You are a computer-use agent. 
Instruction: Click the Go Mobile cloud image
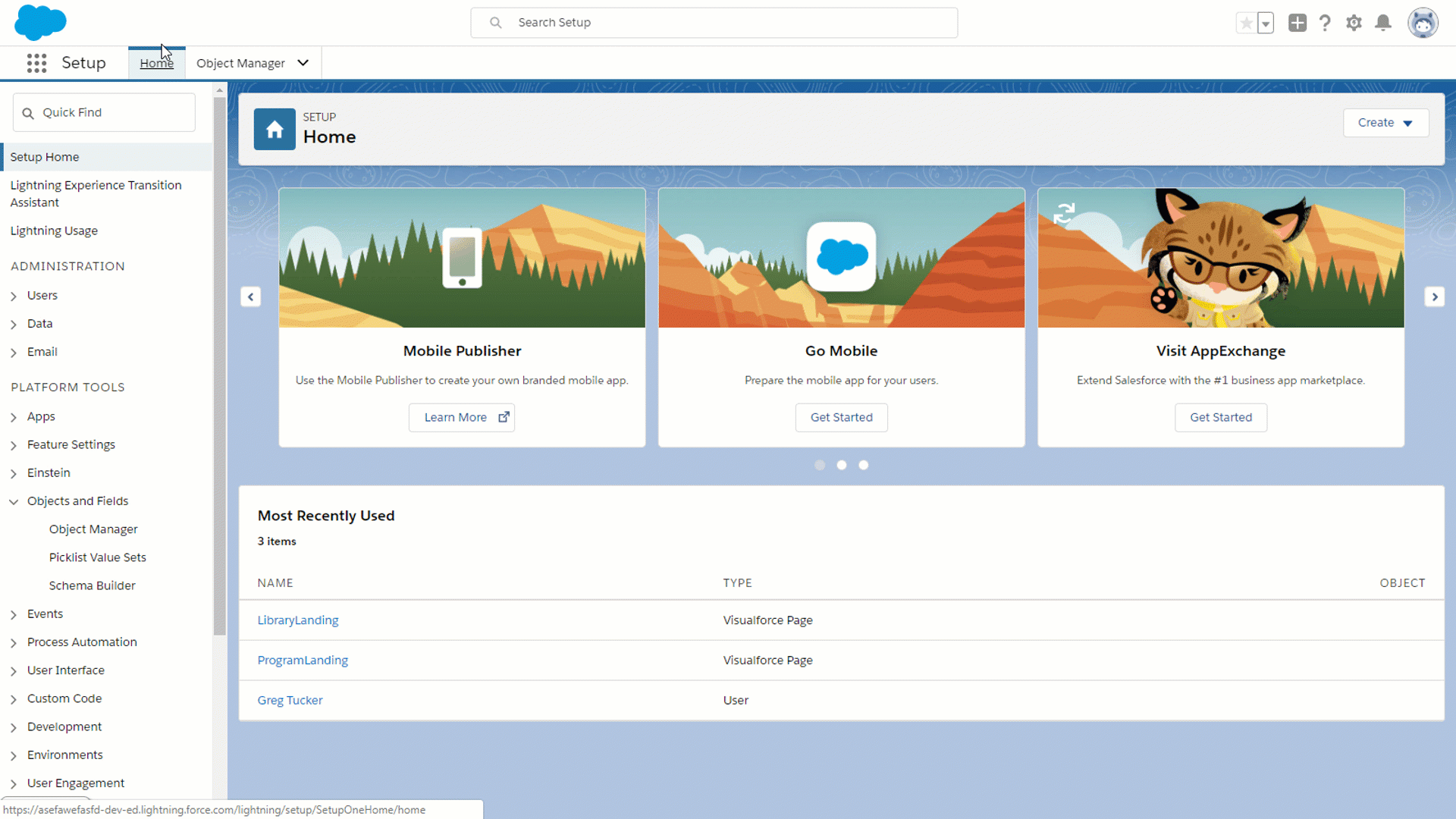[x=842, y=256]
